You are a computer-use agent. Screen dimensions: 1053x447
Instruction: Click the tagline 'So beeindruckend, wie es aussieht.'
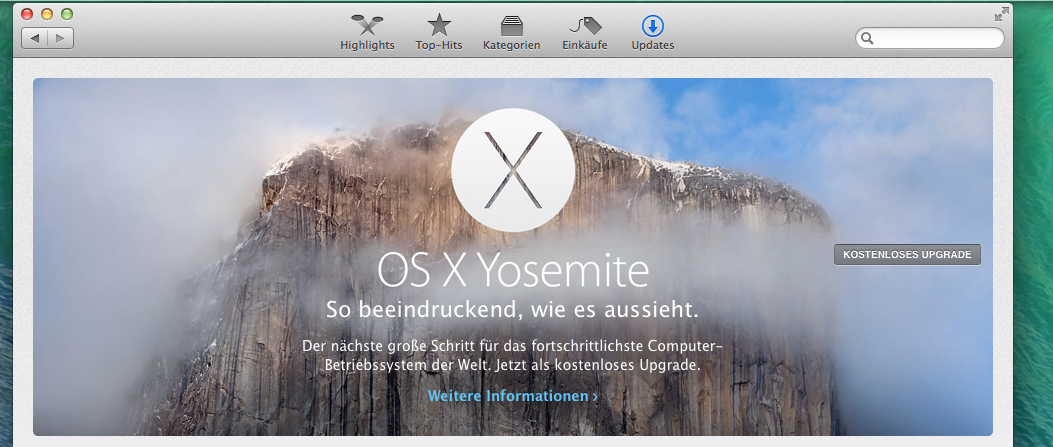(x=512, y=310)
